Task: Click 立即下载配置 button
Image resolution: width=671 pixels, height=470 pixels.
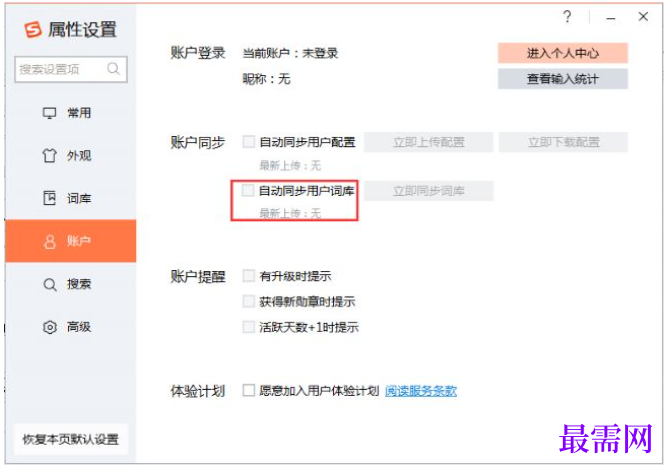Action: 563,142
